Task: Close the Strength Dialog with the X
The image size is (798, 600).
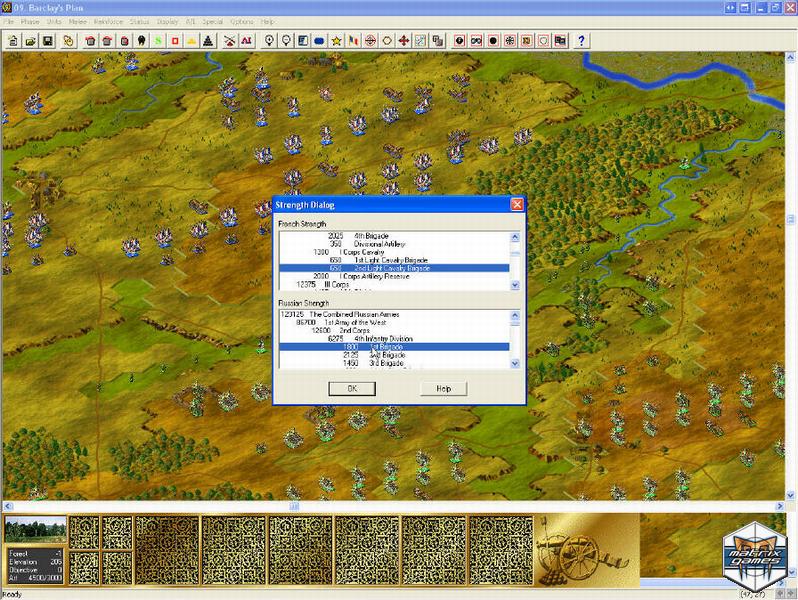Action: (517, 204)
